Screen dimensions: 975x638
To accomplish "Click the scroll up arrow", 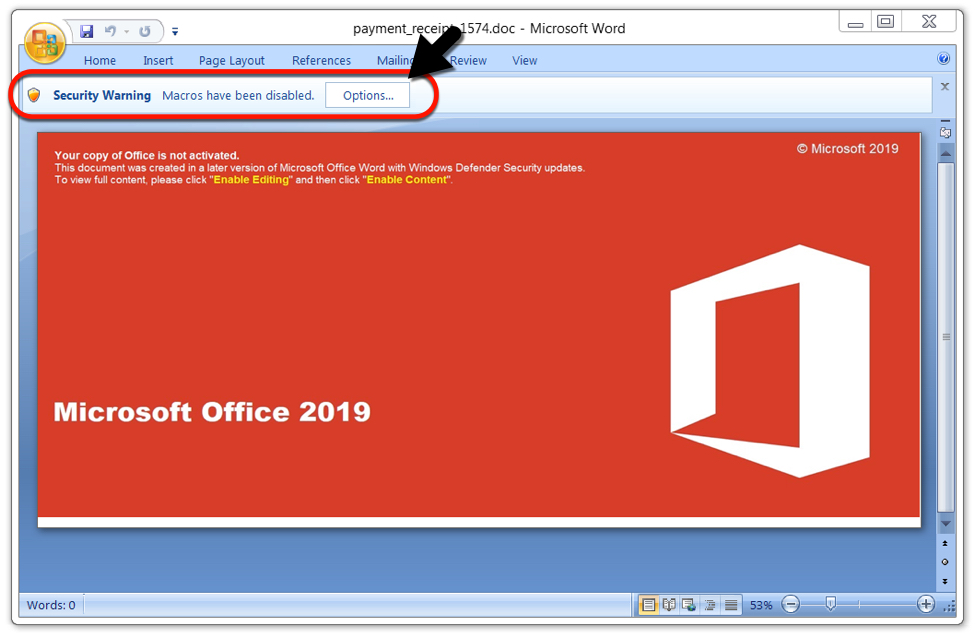I will coord(946,153).
